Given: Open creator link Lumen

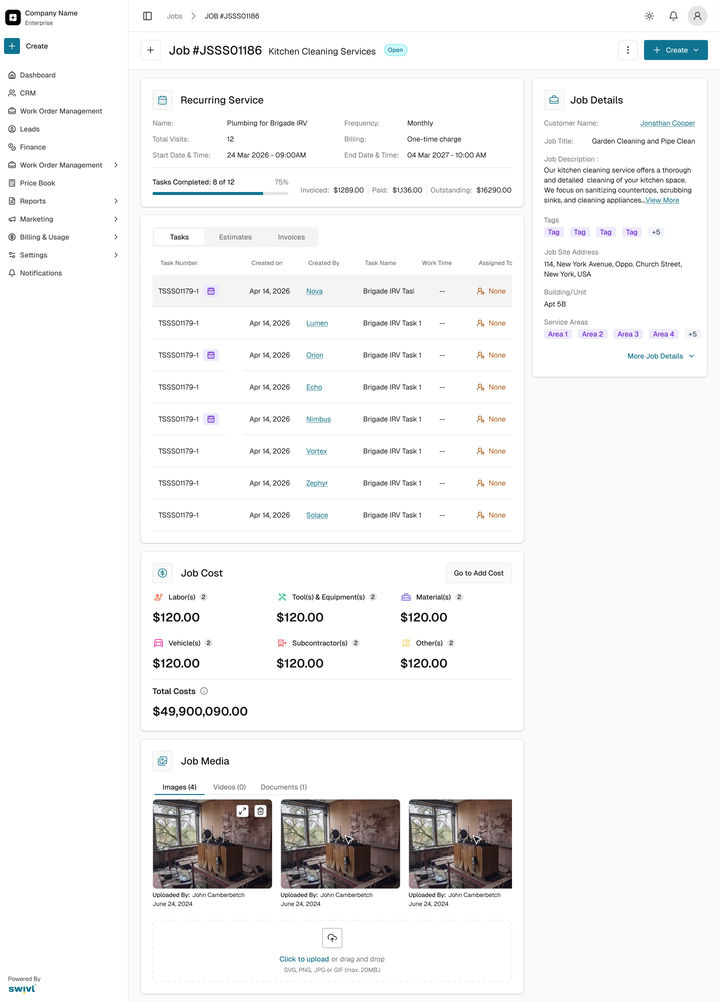Looking at the screenshot, I should pos(317,323).
